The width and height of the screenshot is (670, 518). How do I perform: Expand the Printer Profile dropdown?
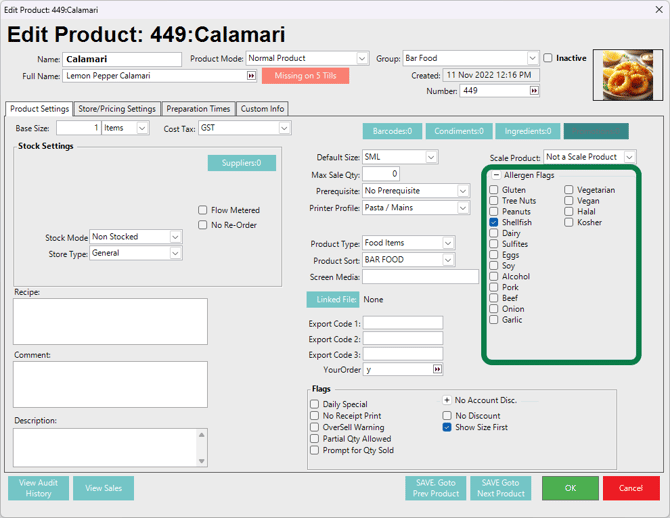463,208
